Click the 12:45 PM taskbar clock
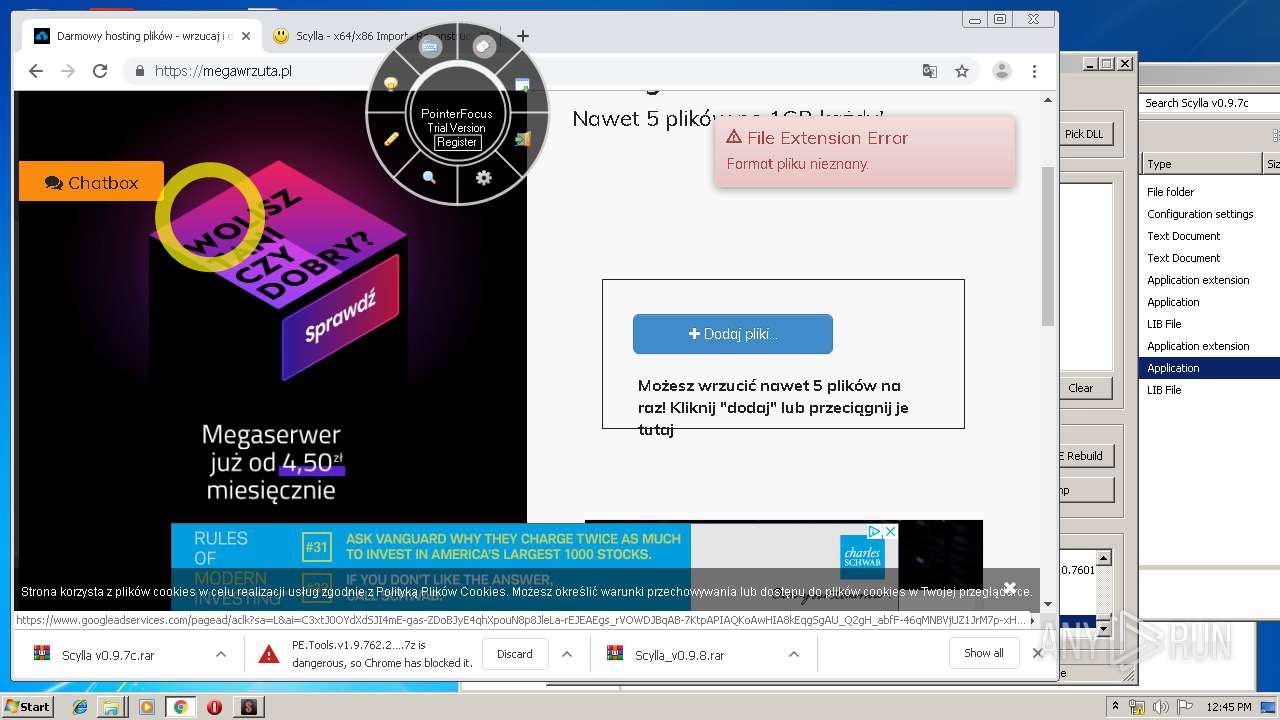This screenshot has width=1280, height=720. pyautogui.click(x=1229, y=707)
